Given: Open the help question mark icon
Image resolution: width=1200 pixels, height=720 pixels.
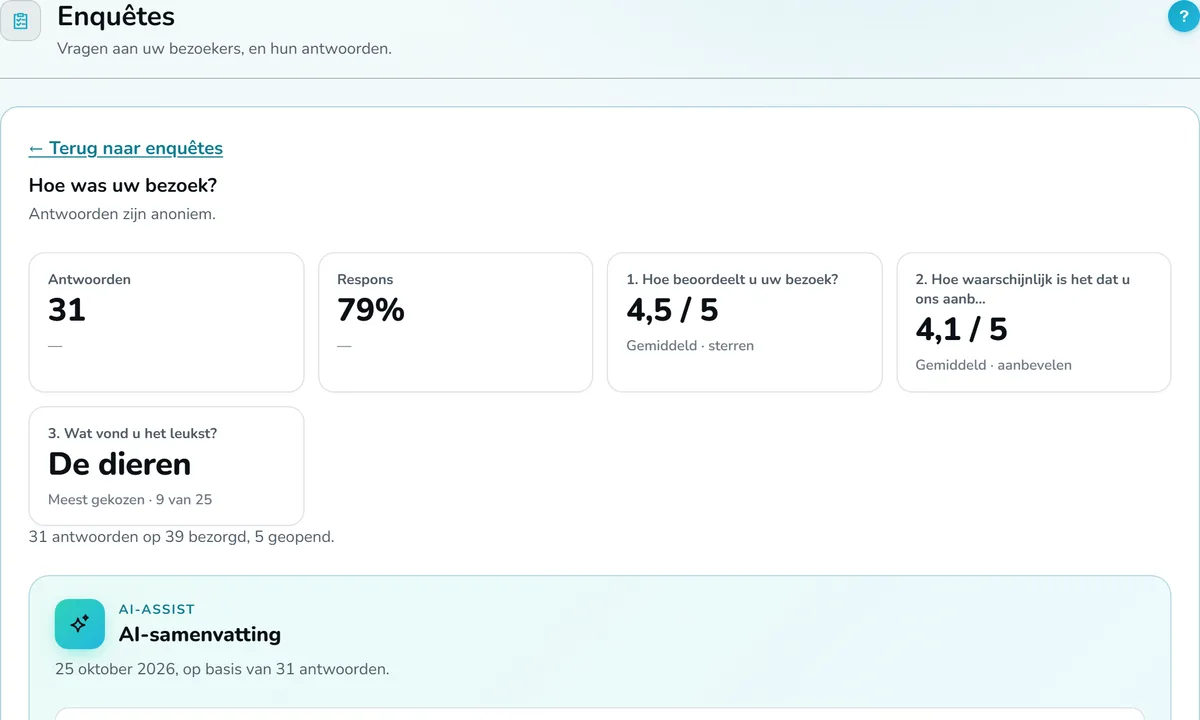Looking at the screenshot, I should pyautogui.click(x=1184, y=16).
